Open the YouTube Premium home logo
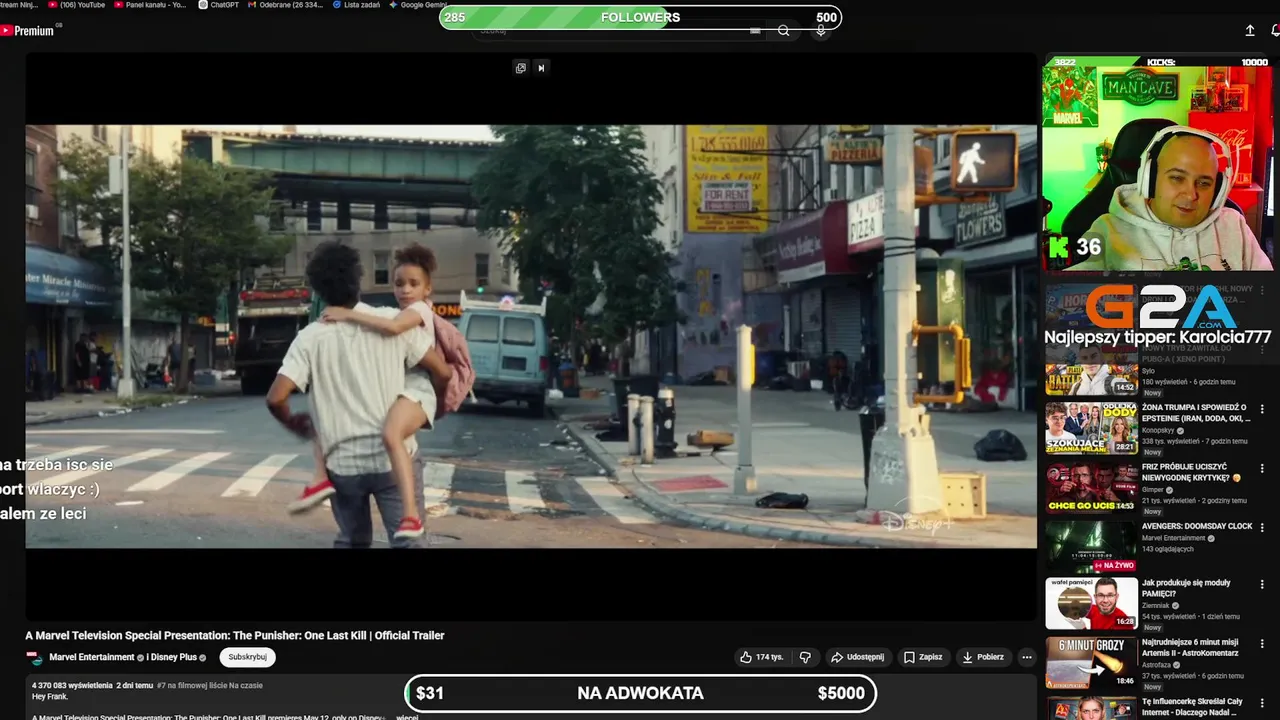 [x=28, y=31]
